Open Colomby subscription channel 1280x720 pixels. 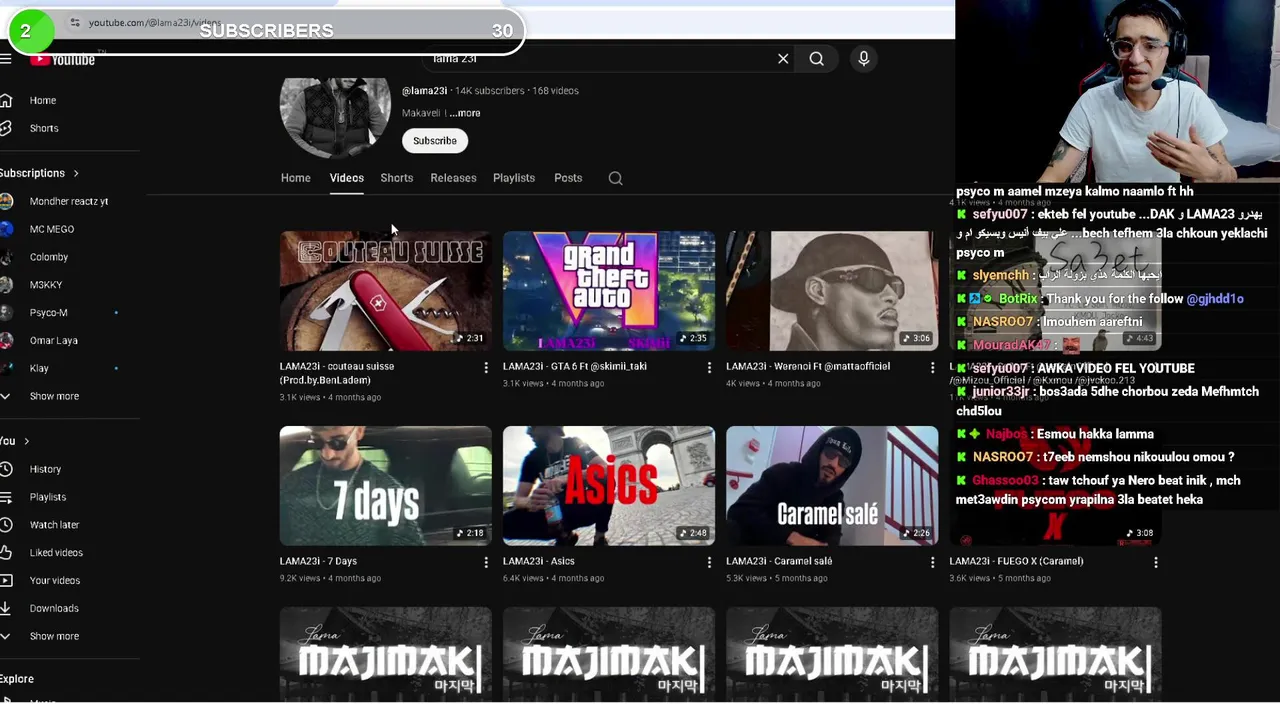tap(48, 257)
